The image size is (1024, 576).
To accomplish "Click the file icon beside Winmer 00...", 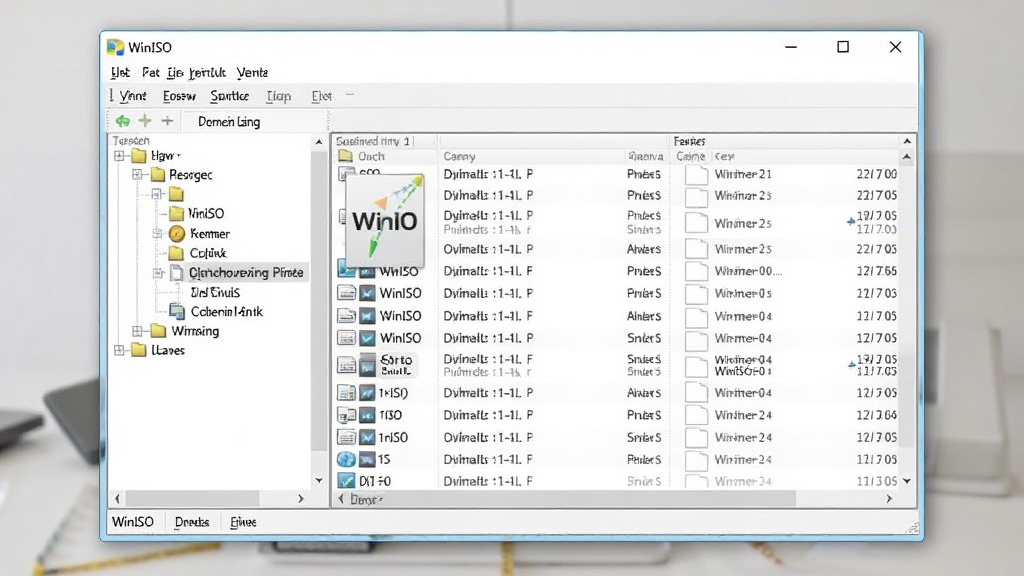I will (696, 271).
